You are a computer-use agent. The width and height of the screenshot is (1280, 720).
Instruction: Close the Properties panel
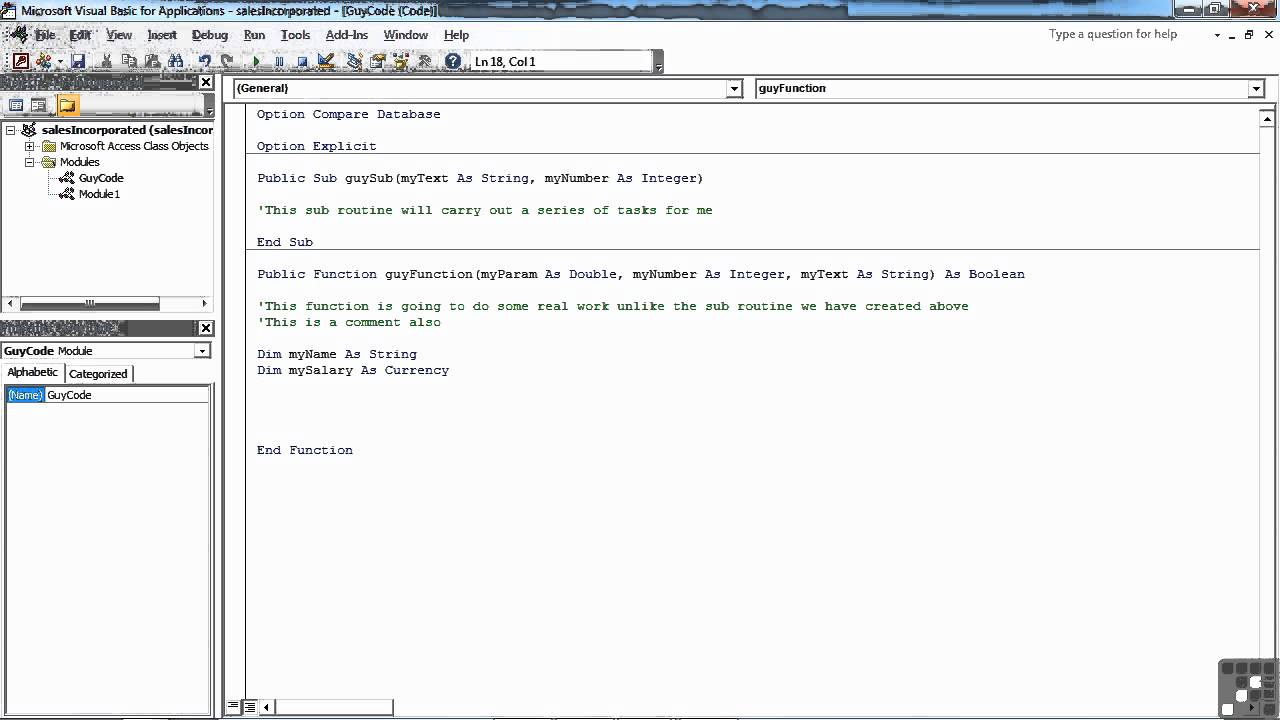coord(206,328)
